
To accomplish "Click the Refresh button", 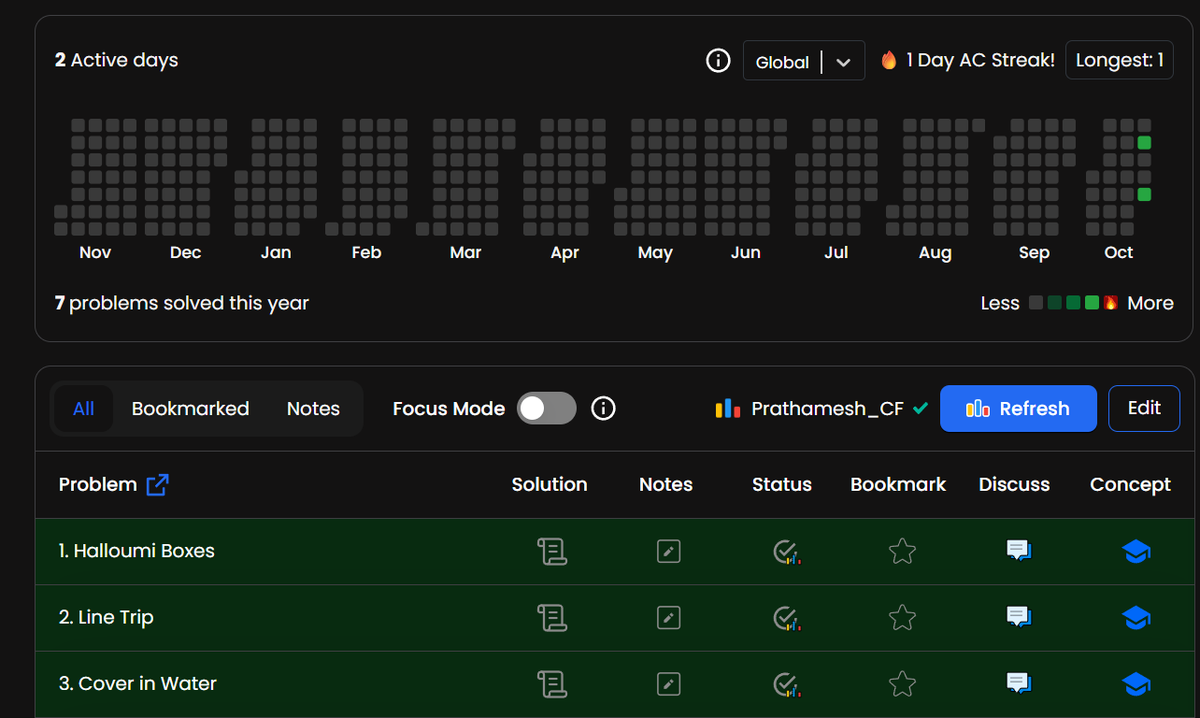I will (x=1018, y=408).
